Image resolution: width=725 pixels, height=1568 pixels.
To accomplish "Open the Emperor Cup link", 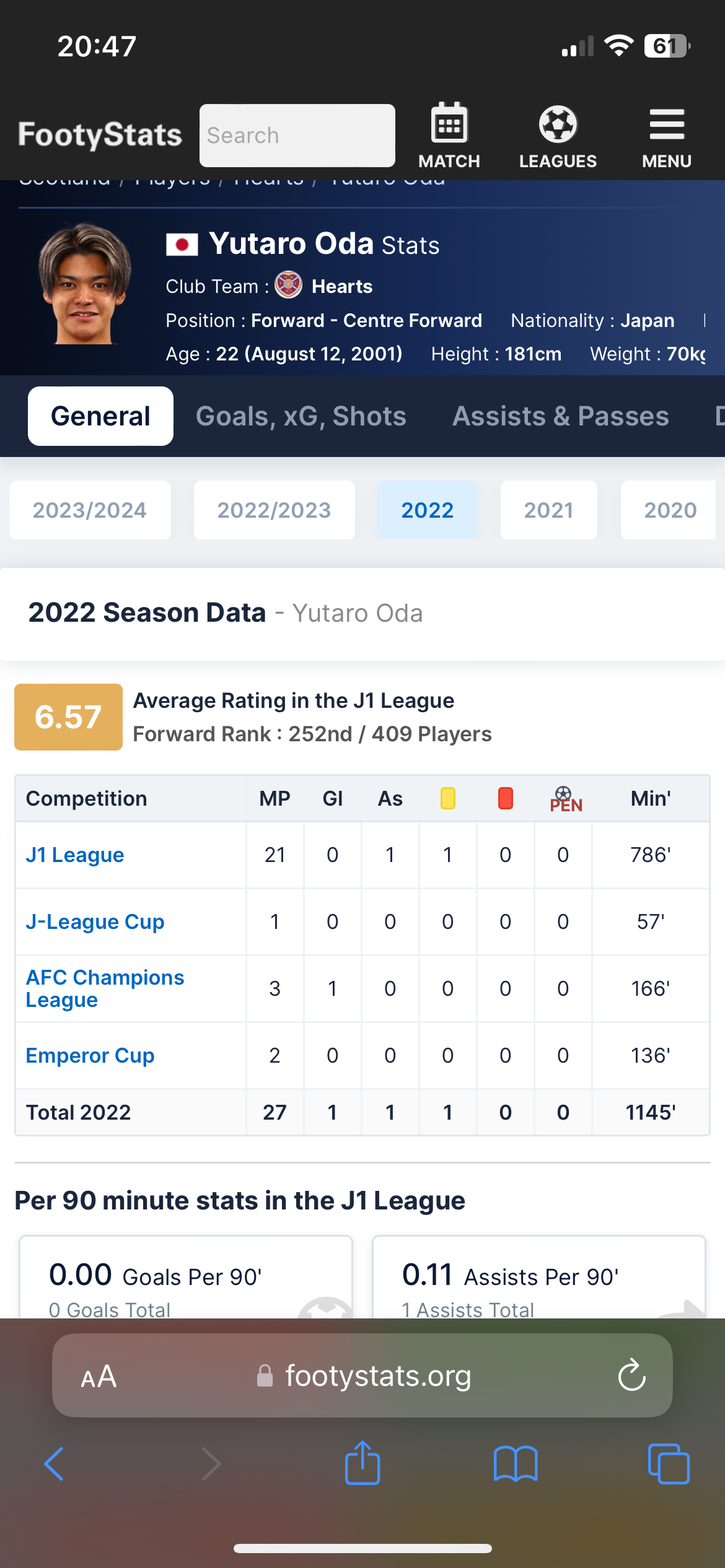I will point(90,1055).
